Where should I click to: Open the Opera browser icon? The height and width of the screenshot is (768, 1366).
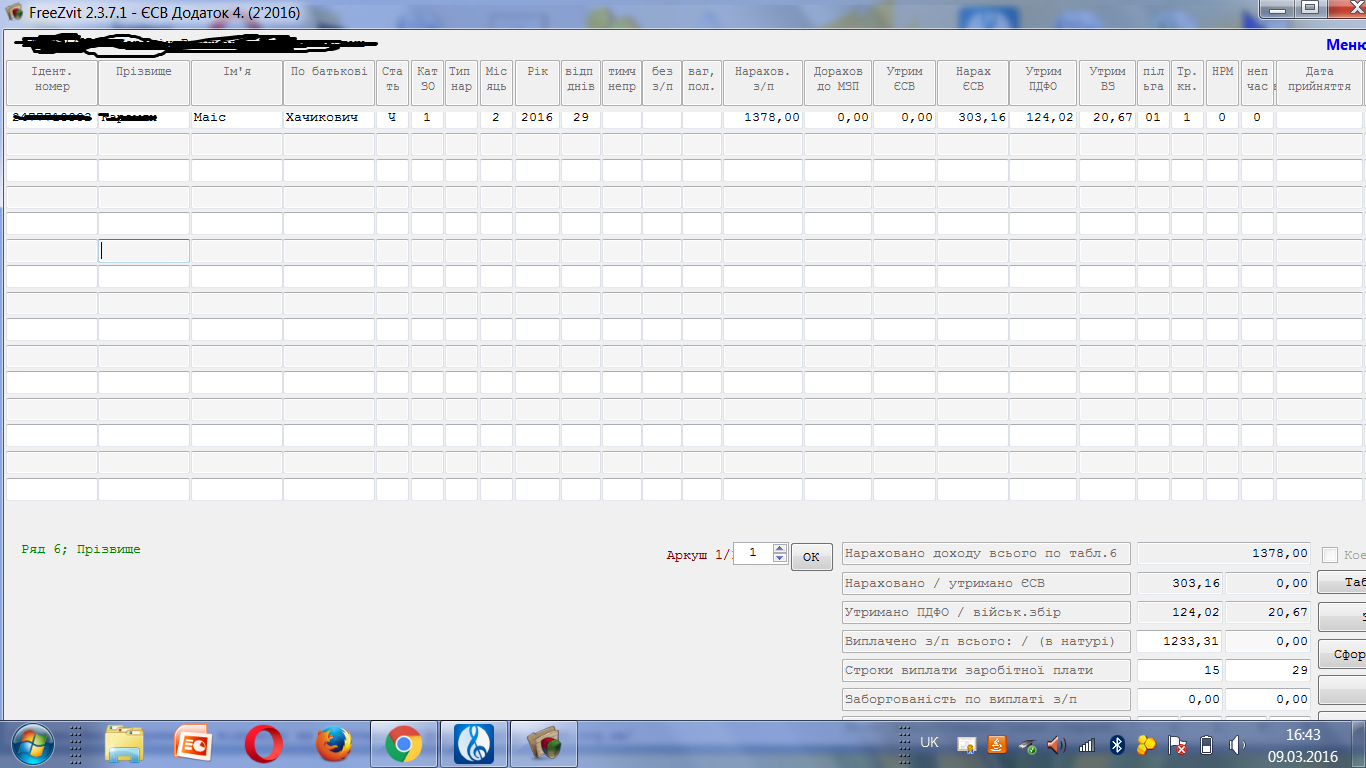click(x=263, y=744)
